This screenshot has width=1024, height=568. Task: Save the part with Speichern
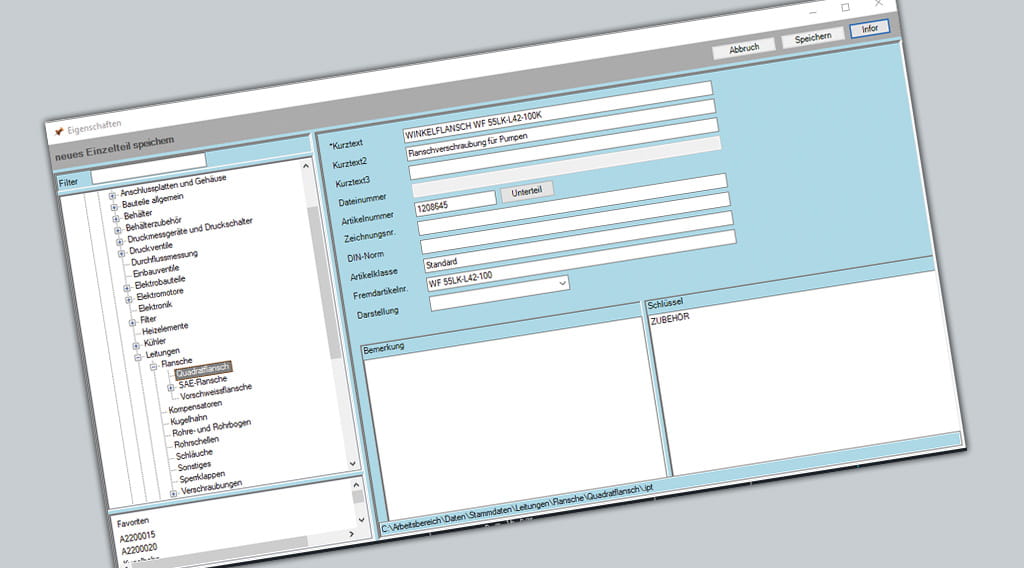tap(813, 38)
